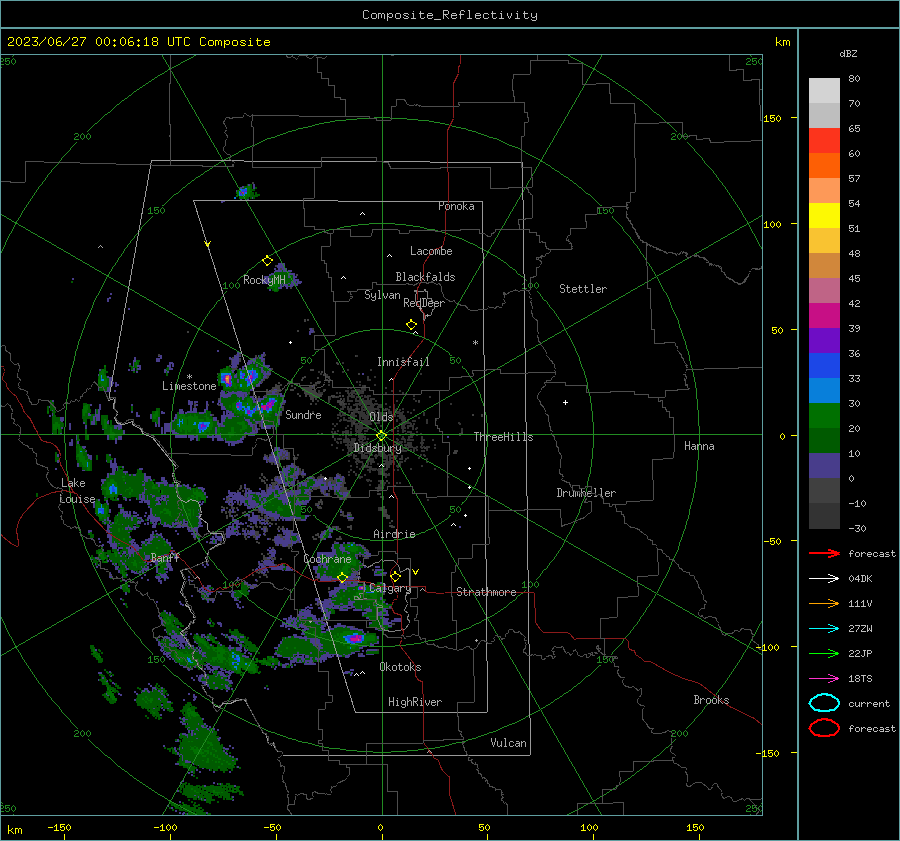The width and height of the screenshot is (900, 841).
Task: Click the cyan 27ZW arrow icon
Action: point(824,629)
